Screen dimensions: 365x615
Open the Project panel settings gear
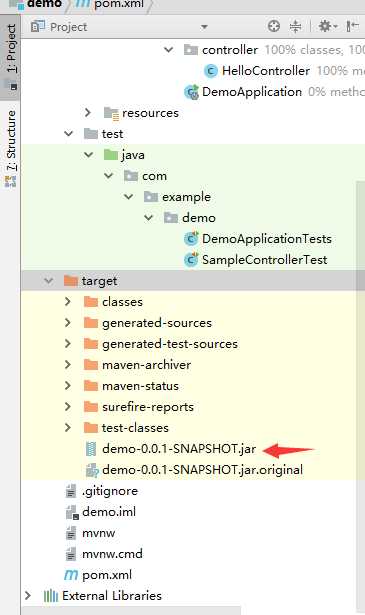click(x=327, y=26)
